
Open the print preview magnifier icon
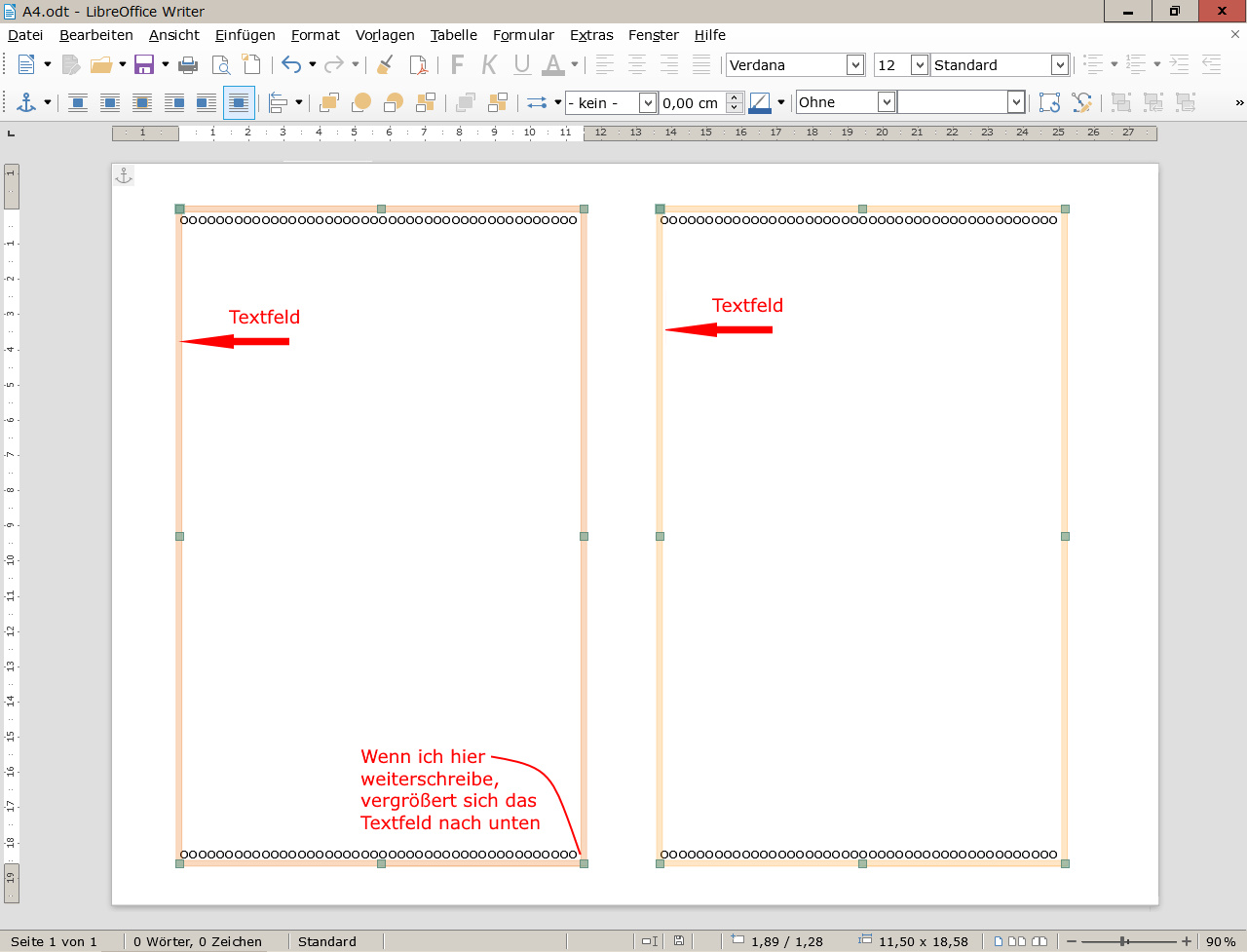[221, 65]
